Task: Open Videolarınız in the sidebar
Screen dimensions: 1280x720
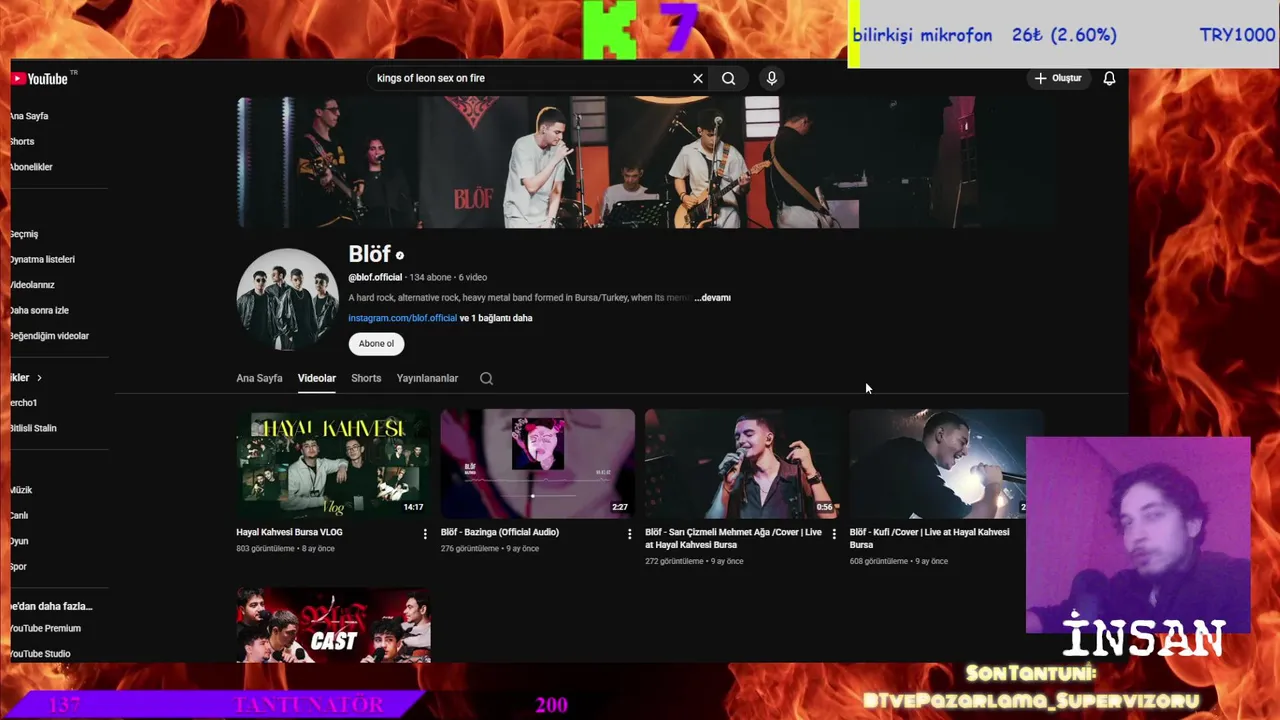Action: click(x=32, y=285)
